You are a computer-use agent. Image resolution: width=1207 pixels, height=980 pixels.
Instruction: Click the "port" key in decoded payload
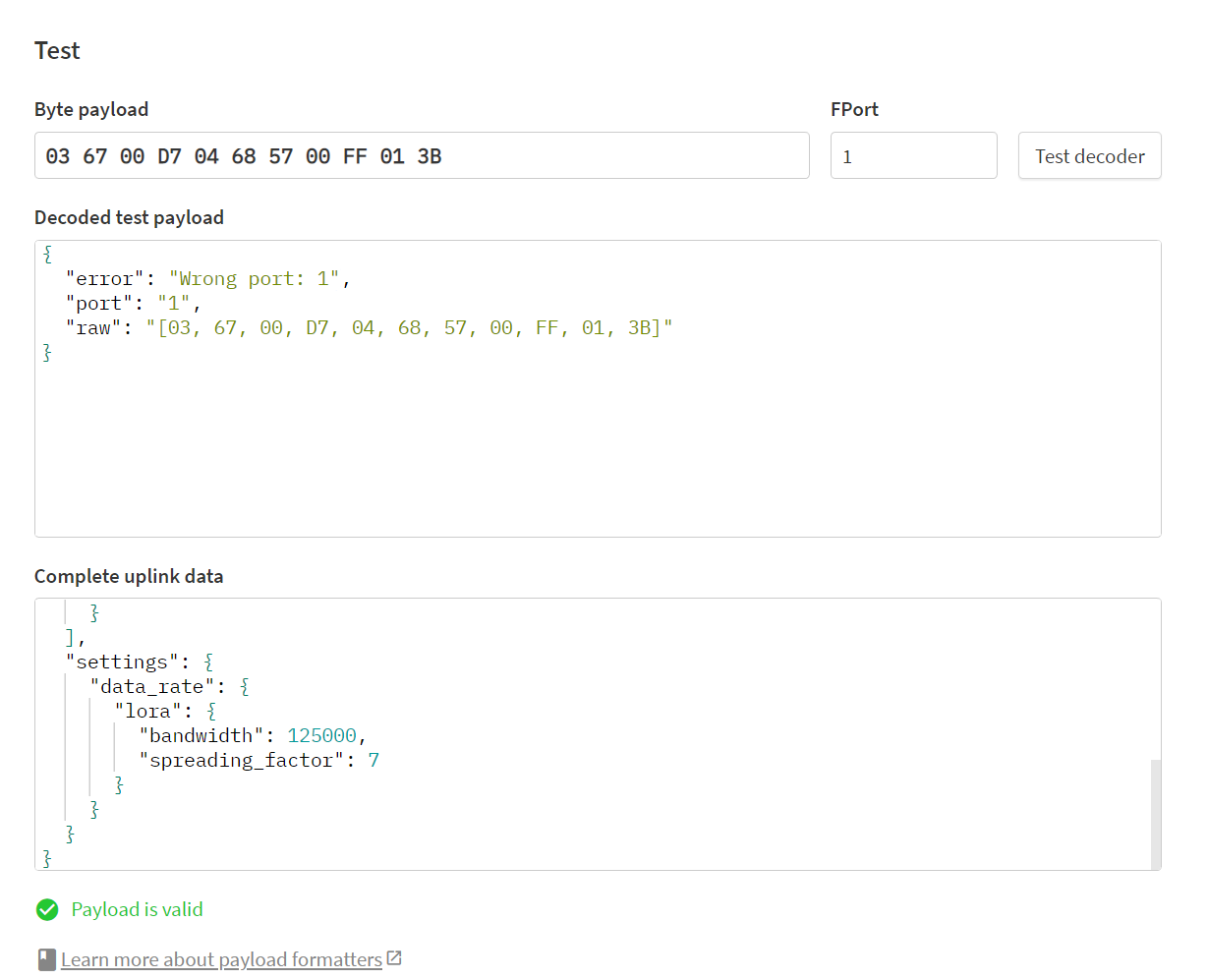pos(99,304)
